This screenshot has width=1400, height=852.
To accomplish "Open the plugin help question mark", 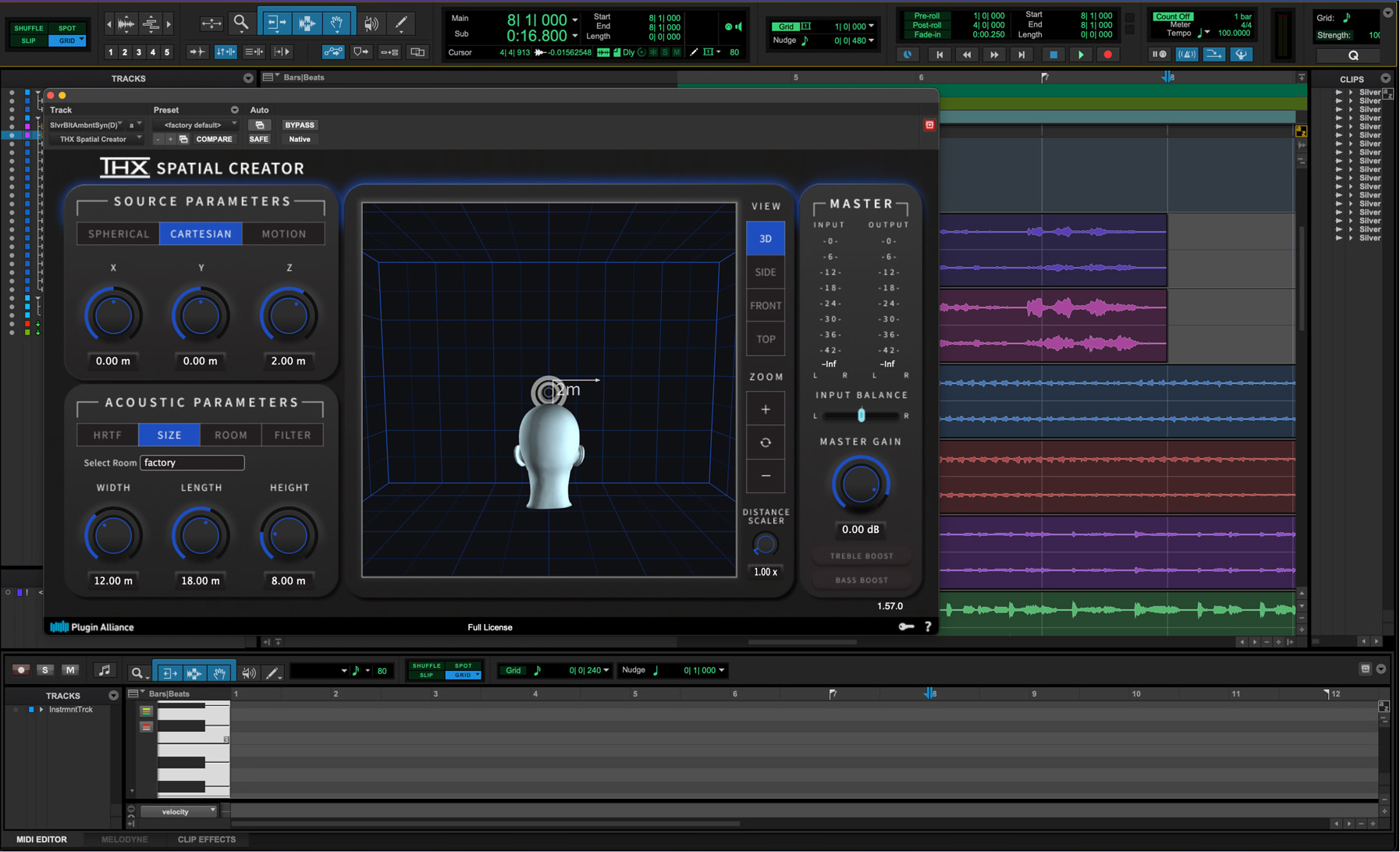I will pyautogui.click(x=928, y=627).
